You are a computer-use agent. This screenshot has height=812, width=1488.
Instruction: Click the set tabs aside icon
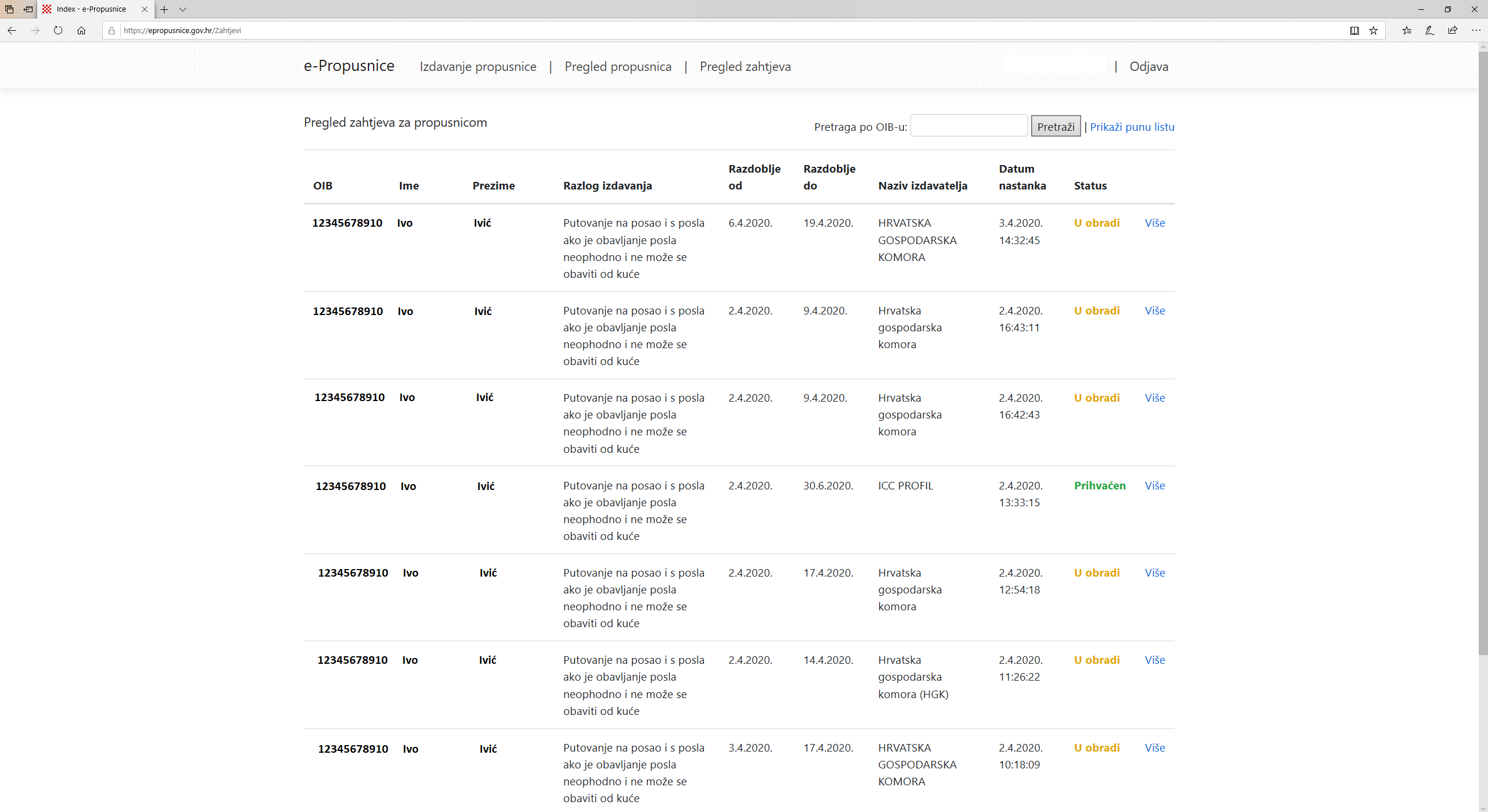point(28,9)
